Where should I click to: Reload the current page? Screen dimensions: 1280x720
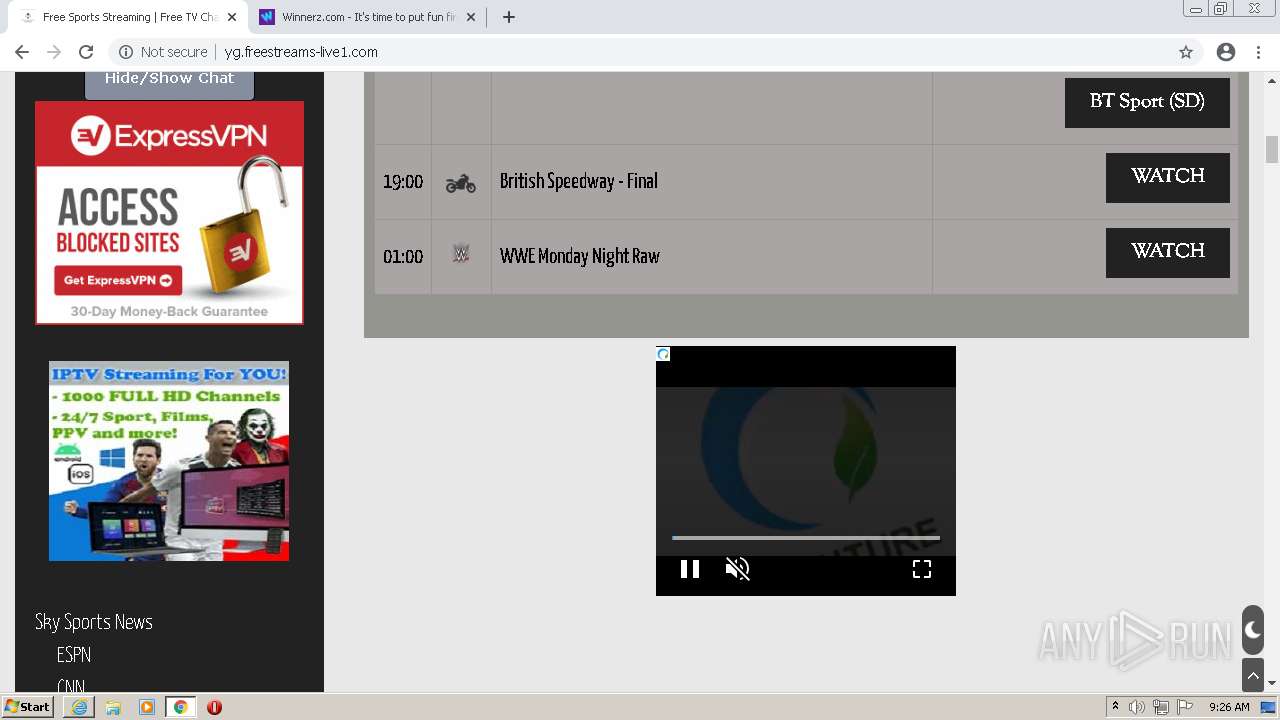(x=86, y=52)
